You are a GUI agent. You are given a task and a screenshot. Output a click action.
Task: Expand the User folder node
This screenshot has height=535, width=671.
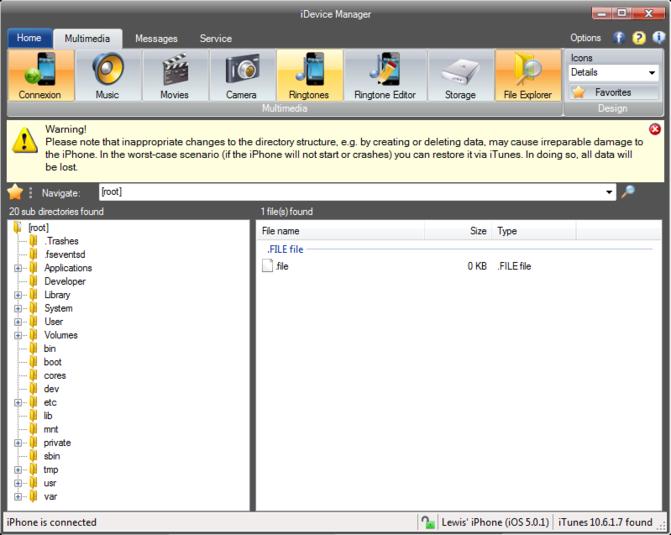click(18, 322)
